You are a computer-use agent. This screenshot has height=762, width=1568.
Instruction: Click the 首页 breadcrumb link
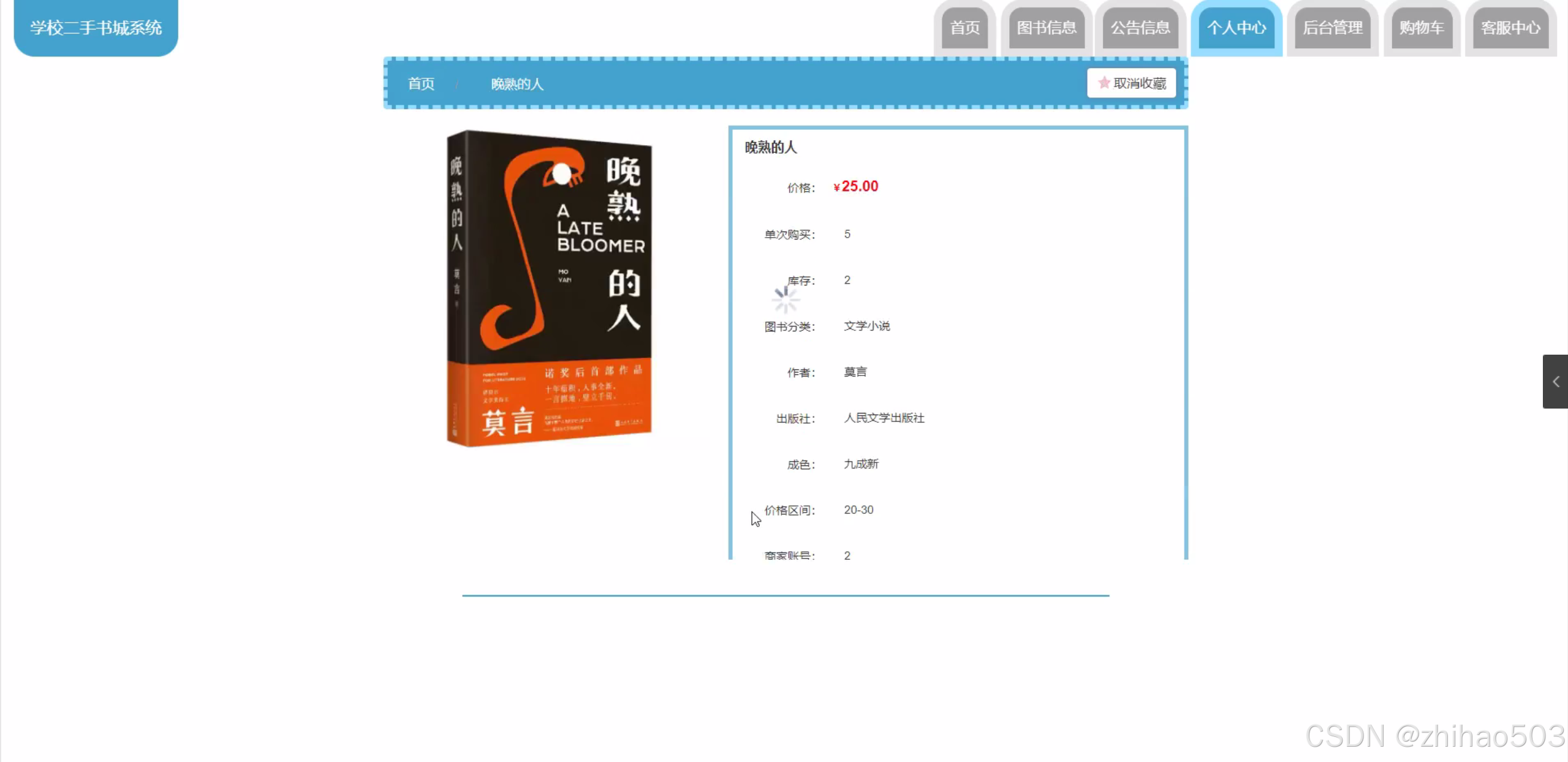421,84
